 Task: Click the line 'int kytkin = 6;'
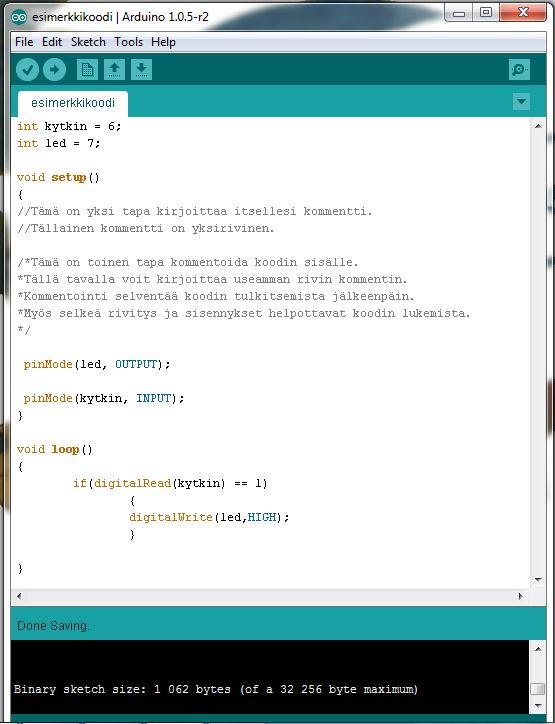[69, 126]
